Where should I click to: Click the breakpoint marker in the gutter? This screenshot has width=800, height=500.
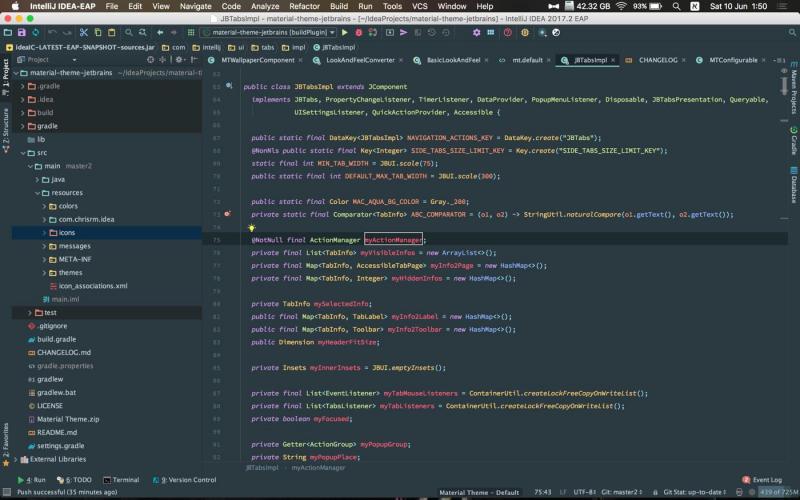228,214
